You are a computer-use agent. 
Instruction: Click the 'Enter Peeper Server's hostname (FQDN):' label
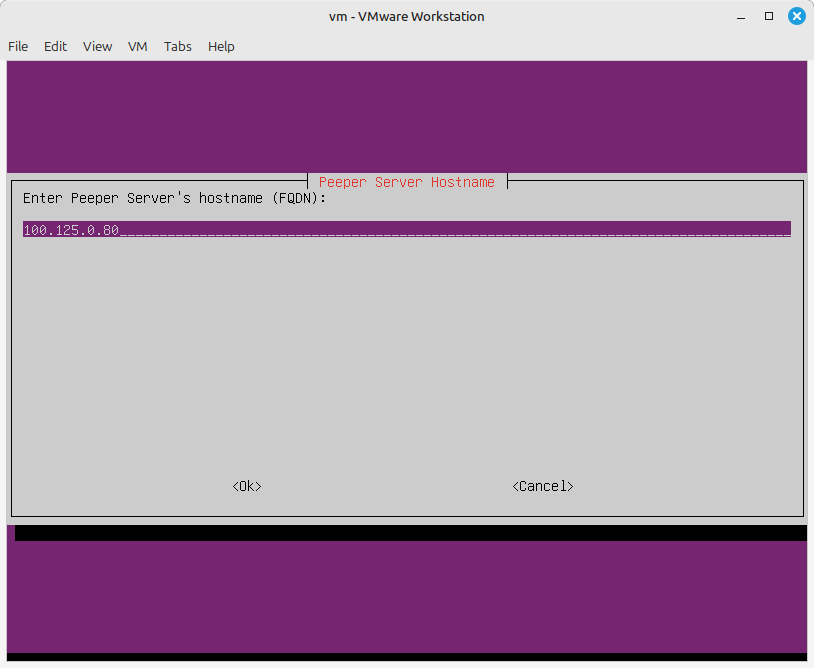pos(174,198)
